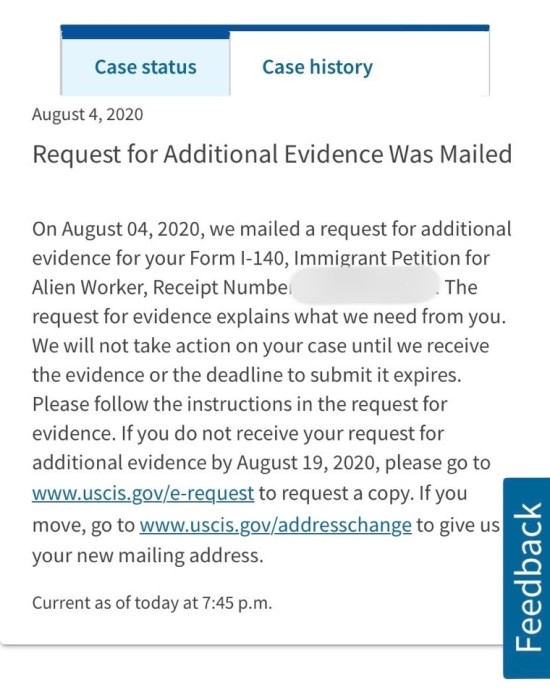The height and width of the screenshot is (695, 550).
Task: Click the blurred receipt number field
Action: pyautogui.click(x=363, y=286)
